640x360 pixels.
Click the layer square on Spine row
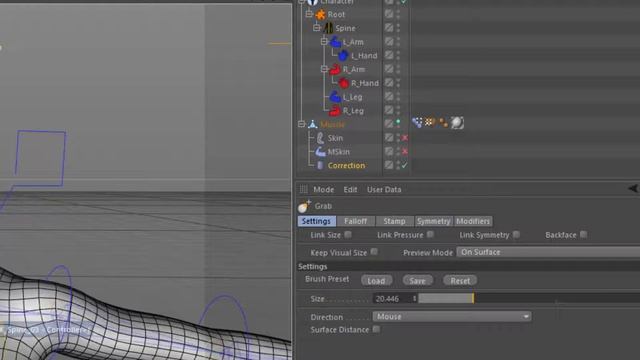(389, 28)
